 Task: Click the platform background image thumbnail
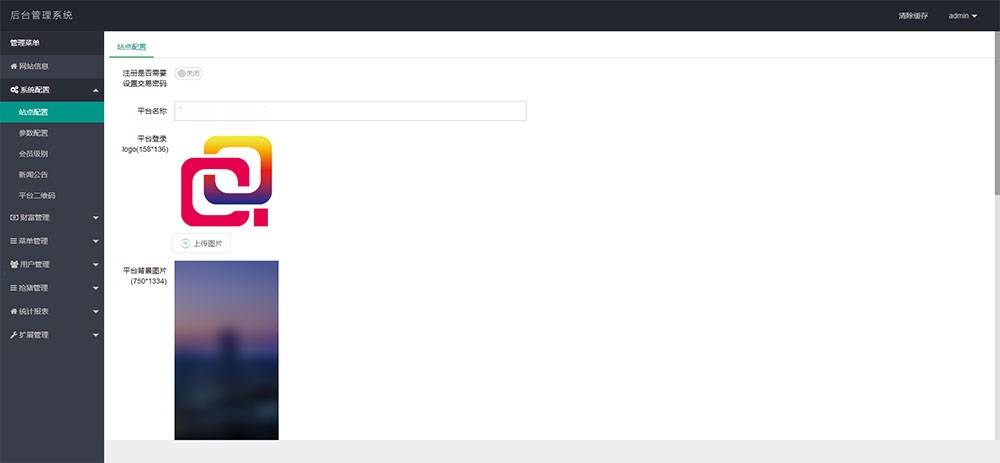(x=226, y=350)
